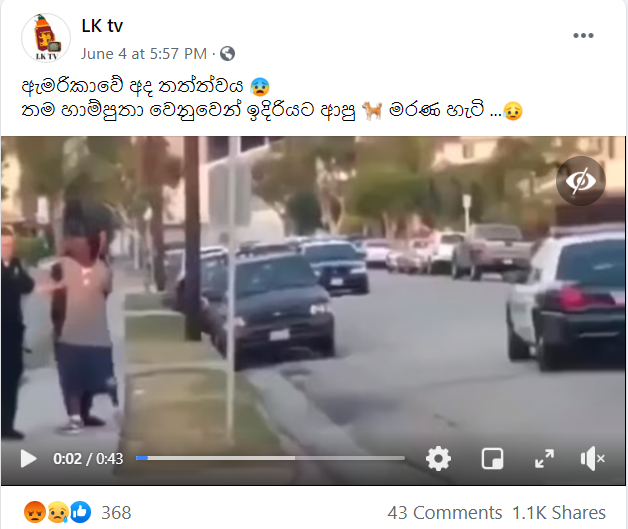This screenshot has width=628, height=529.
Task: Open post options three-dot menu
Action: pyautogui.click(x=583, y=36)
